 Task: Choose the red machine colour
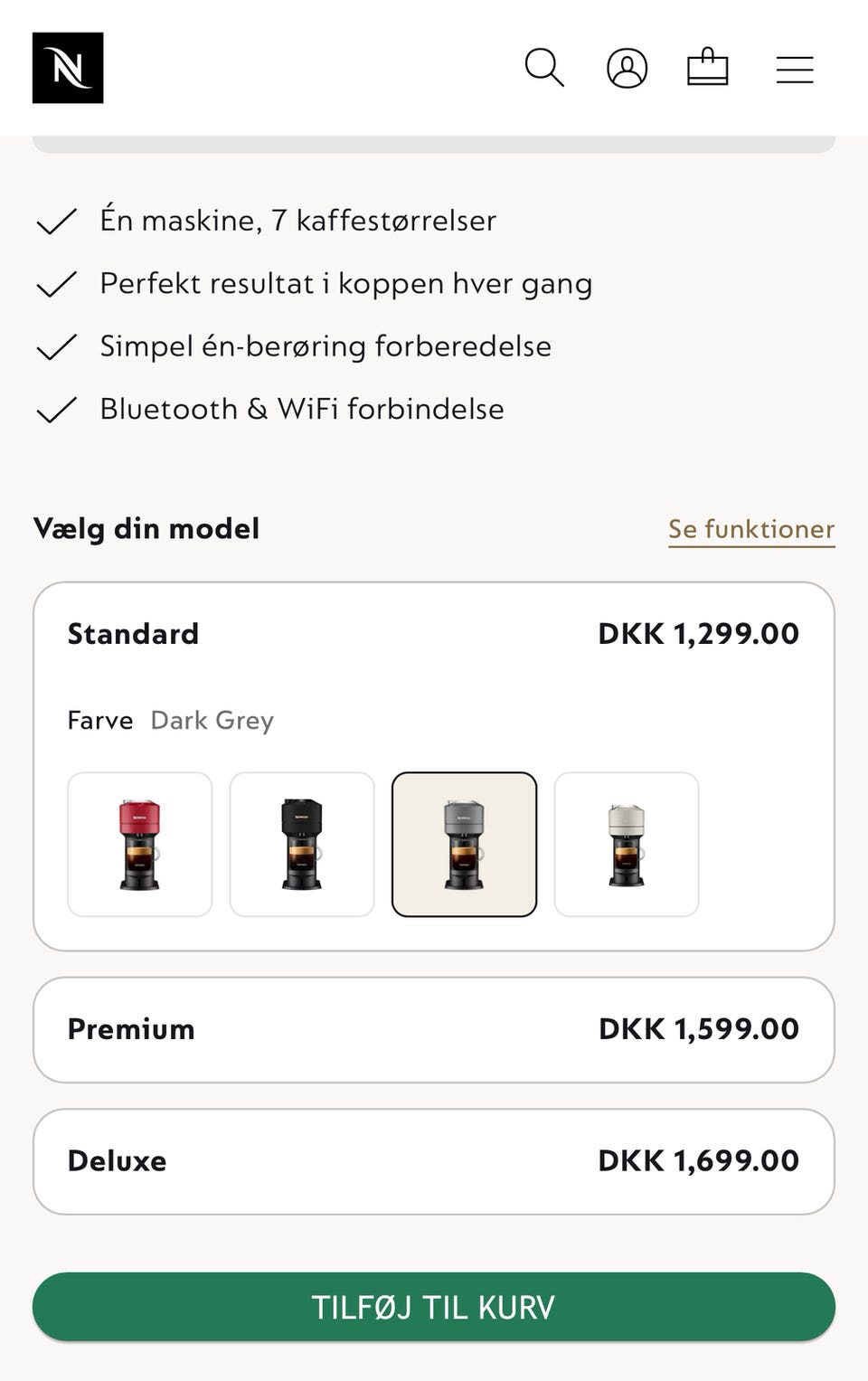(140, 844)
